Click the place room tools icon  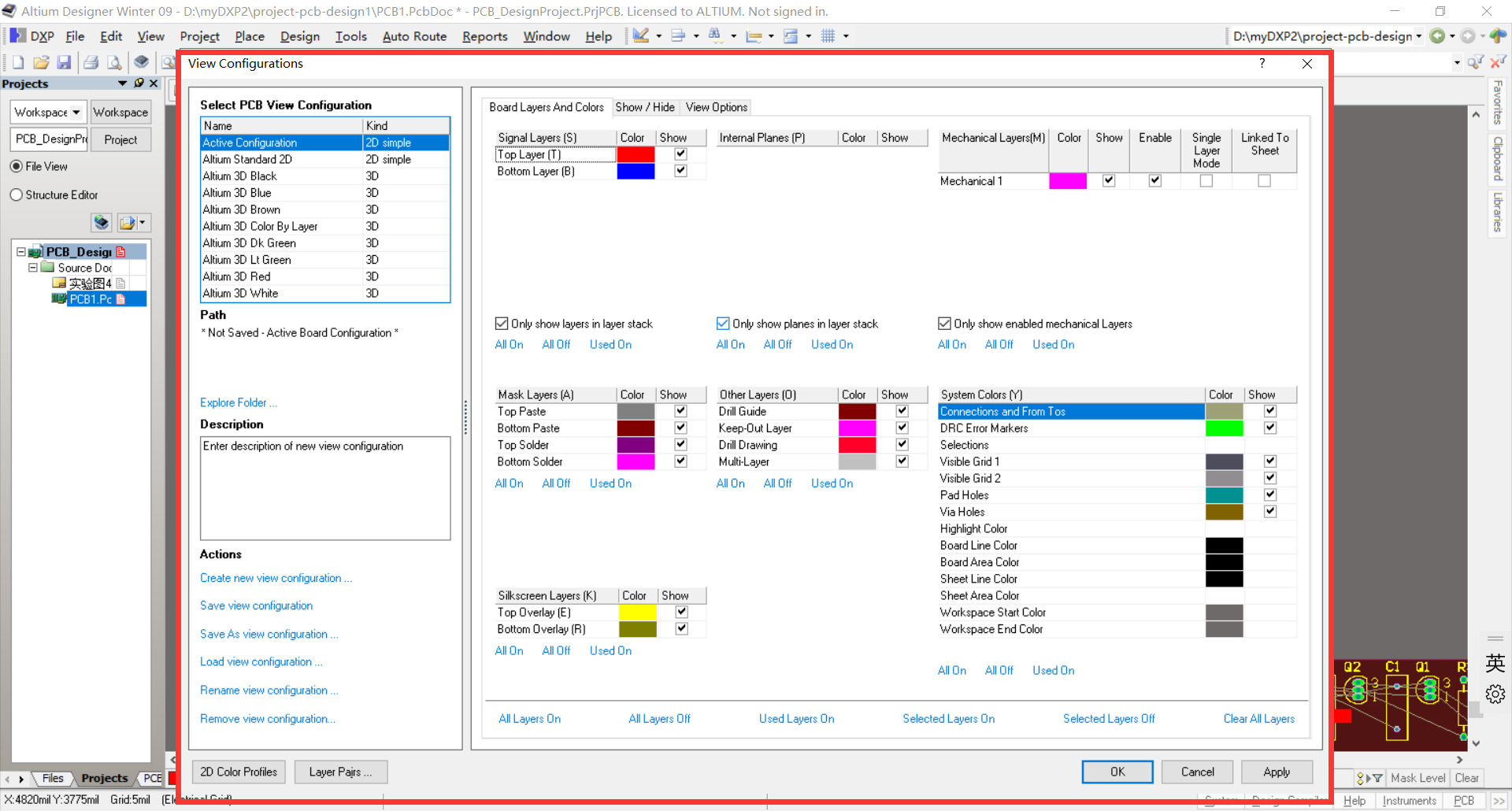pyautogui.click(x=791, y=36)
